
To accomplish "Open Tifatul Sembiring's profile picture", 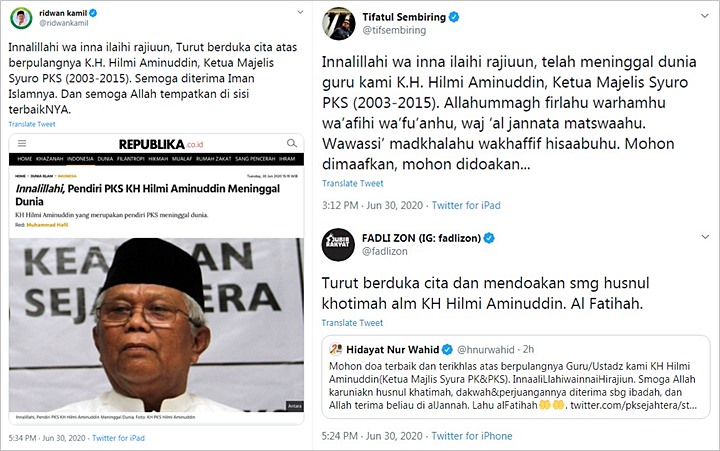I will 339,23.
